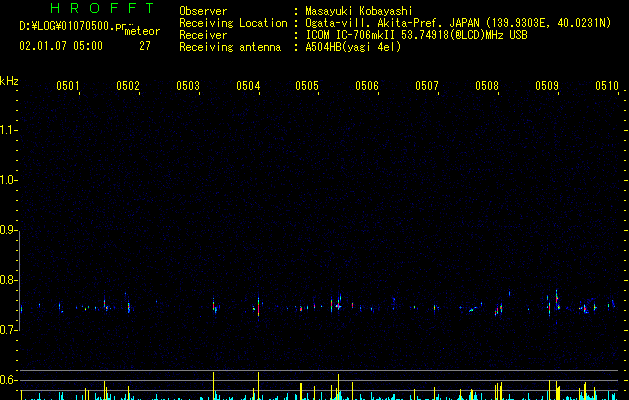The height and width of the screenshot is (400, 629).
Task: Click the 0.8 frequency axis label
Action: (9, 280)
